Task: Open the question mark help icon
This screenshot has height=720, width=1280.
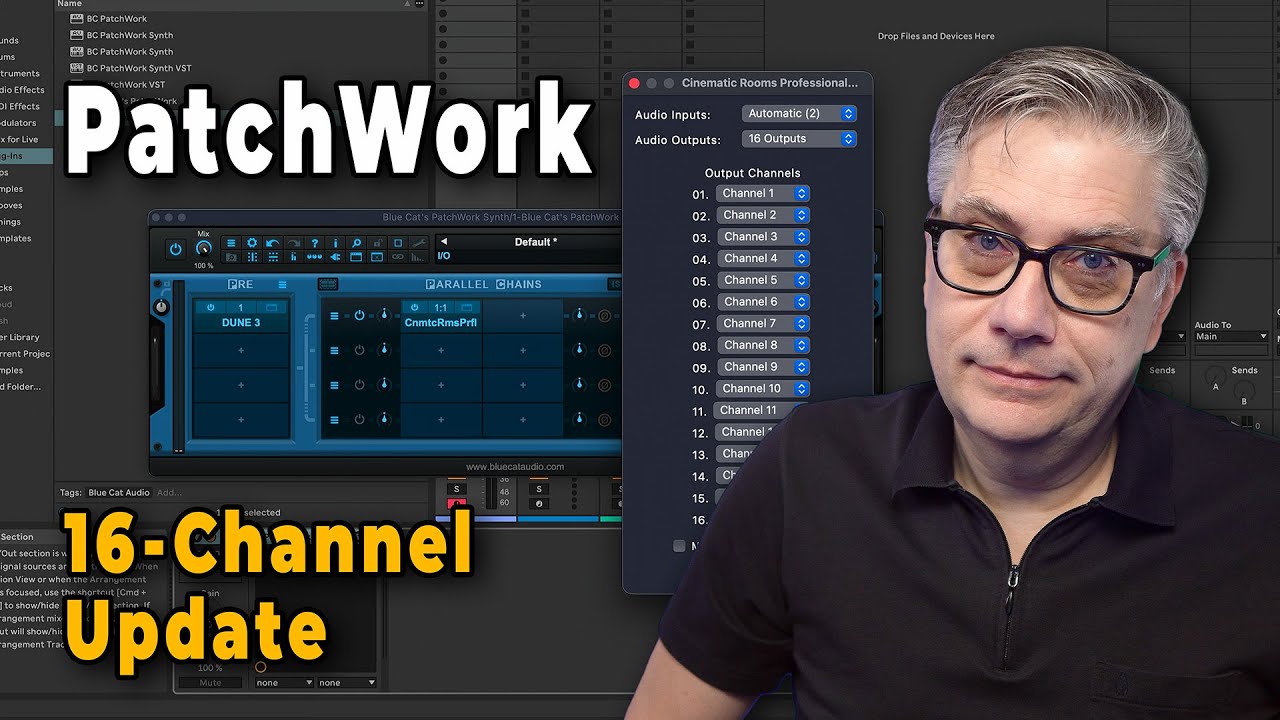Action: [315, 243]
